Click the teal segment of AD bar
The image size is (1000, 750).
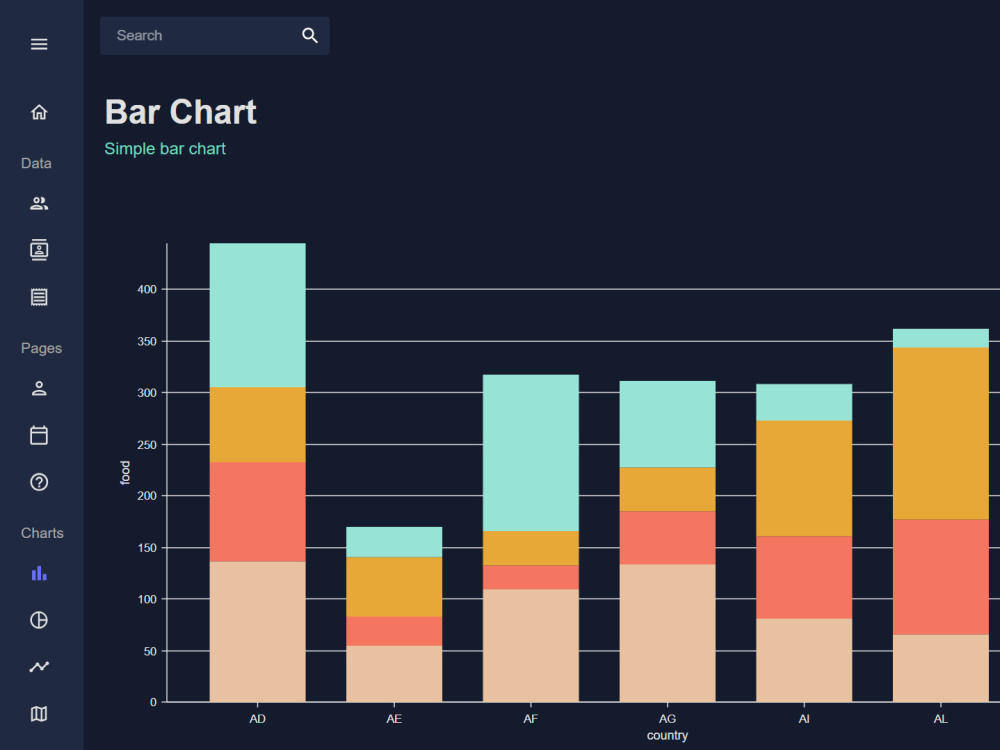[258, 315]
